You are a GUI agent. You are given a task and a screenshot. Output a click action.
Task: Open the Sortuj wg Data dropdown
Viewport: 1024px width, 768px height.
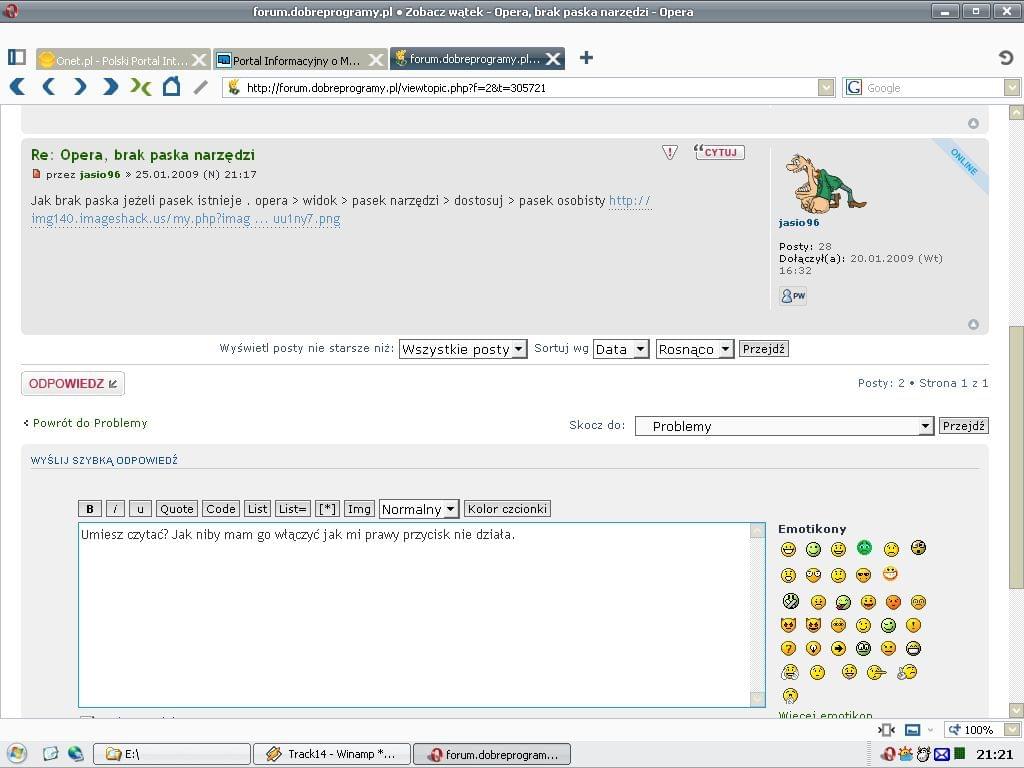point(621,349)
